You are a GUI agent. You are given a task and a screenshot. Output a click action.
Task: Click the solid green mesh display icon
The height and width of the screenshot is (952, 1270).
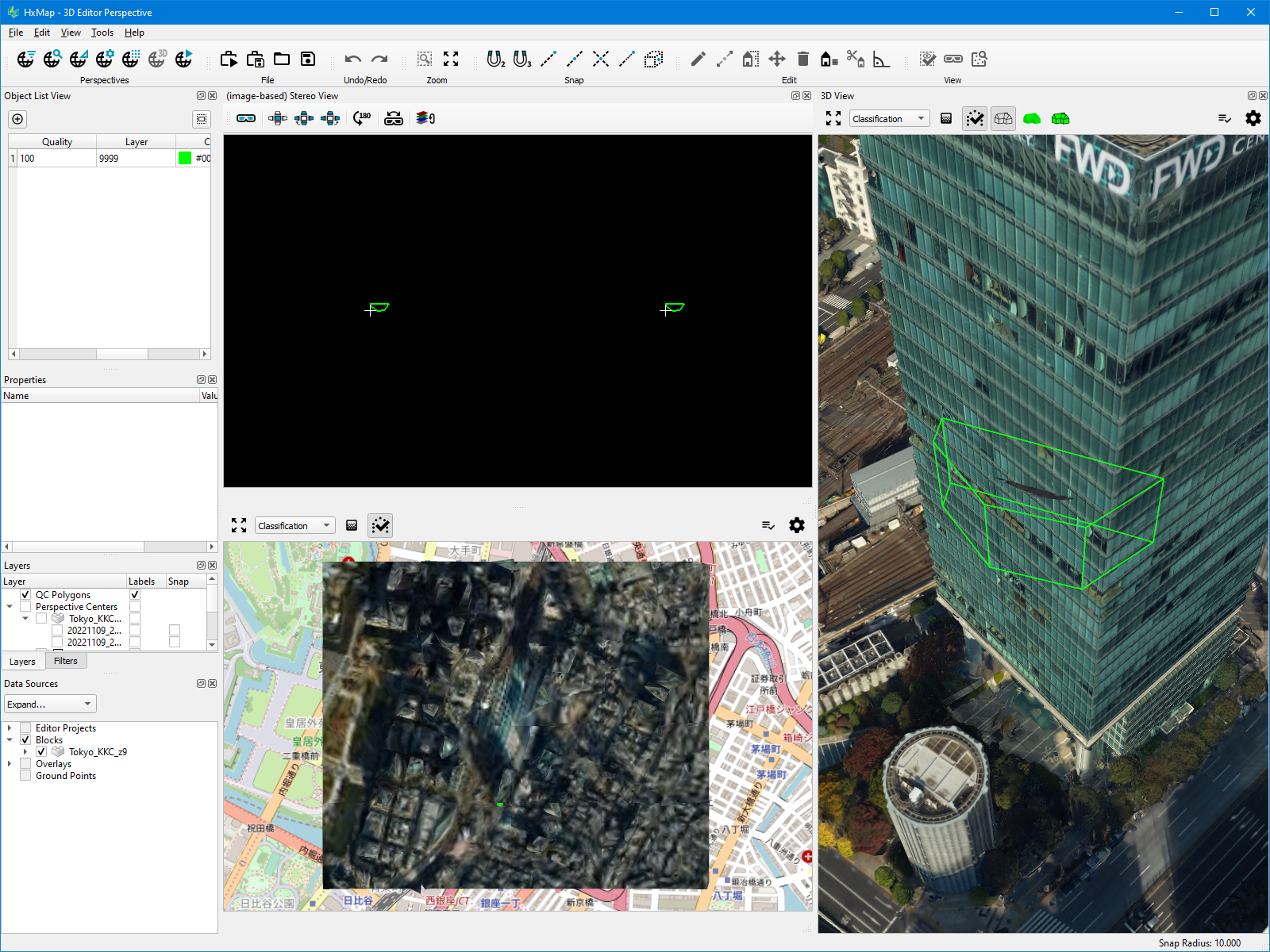pos(1032,118)
